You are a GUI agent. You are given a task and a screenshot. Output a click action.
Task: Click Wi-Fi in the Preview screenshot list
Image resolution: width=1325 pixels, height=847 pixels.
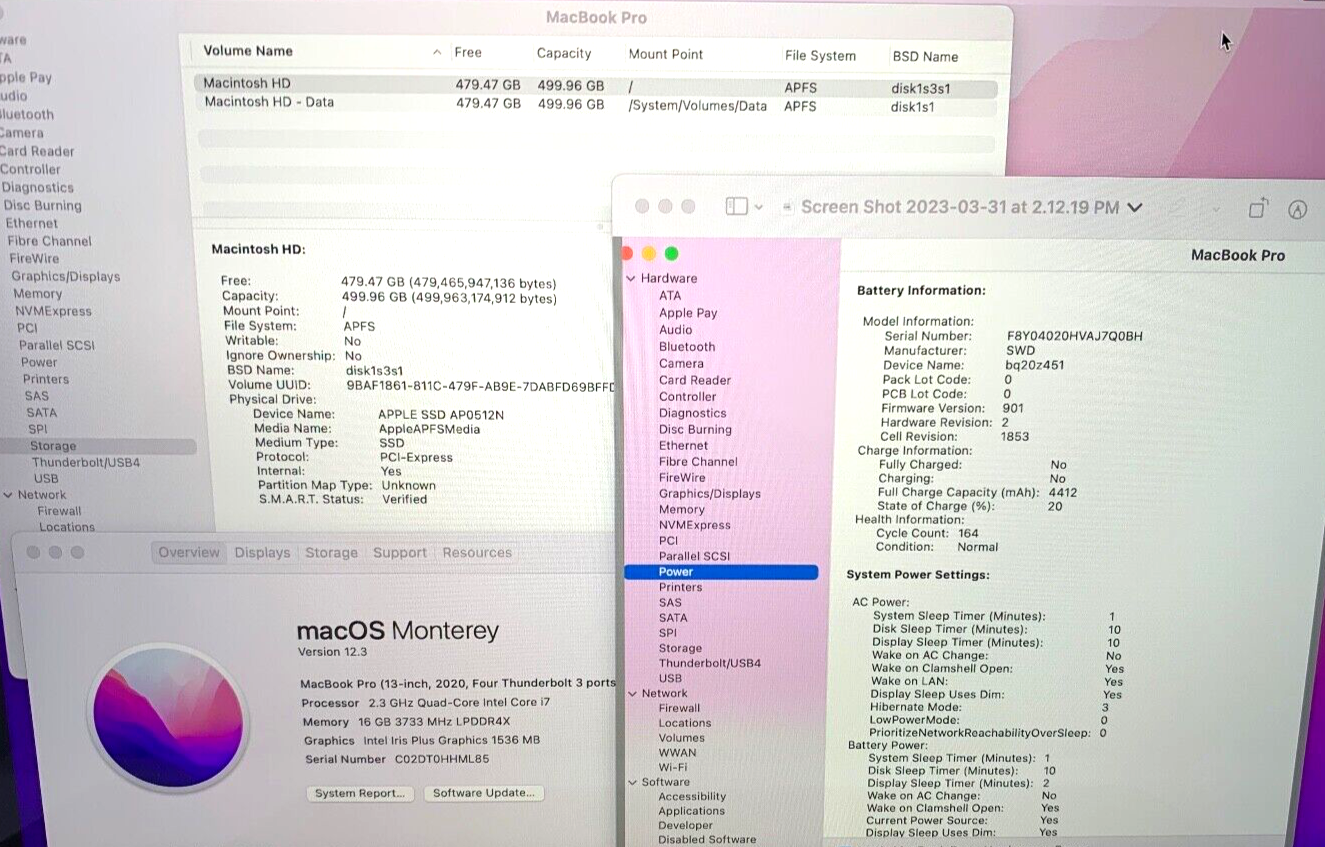point(673,768)
